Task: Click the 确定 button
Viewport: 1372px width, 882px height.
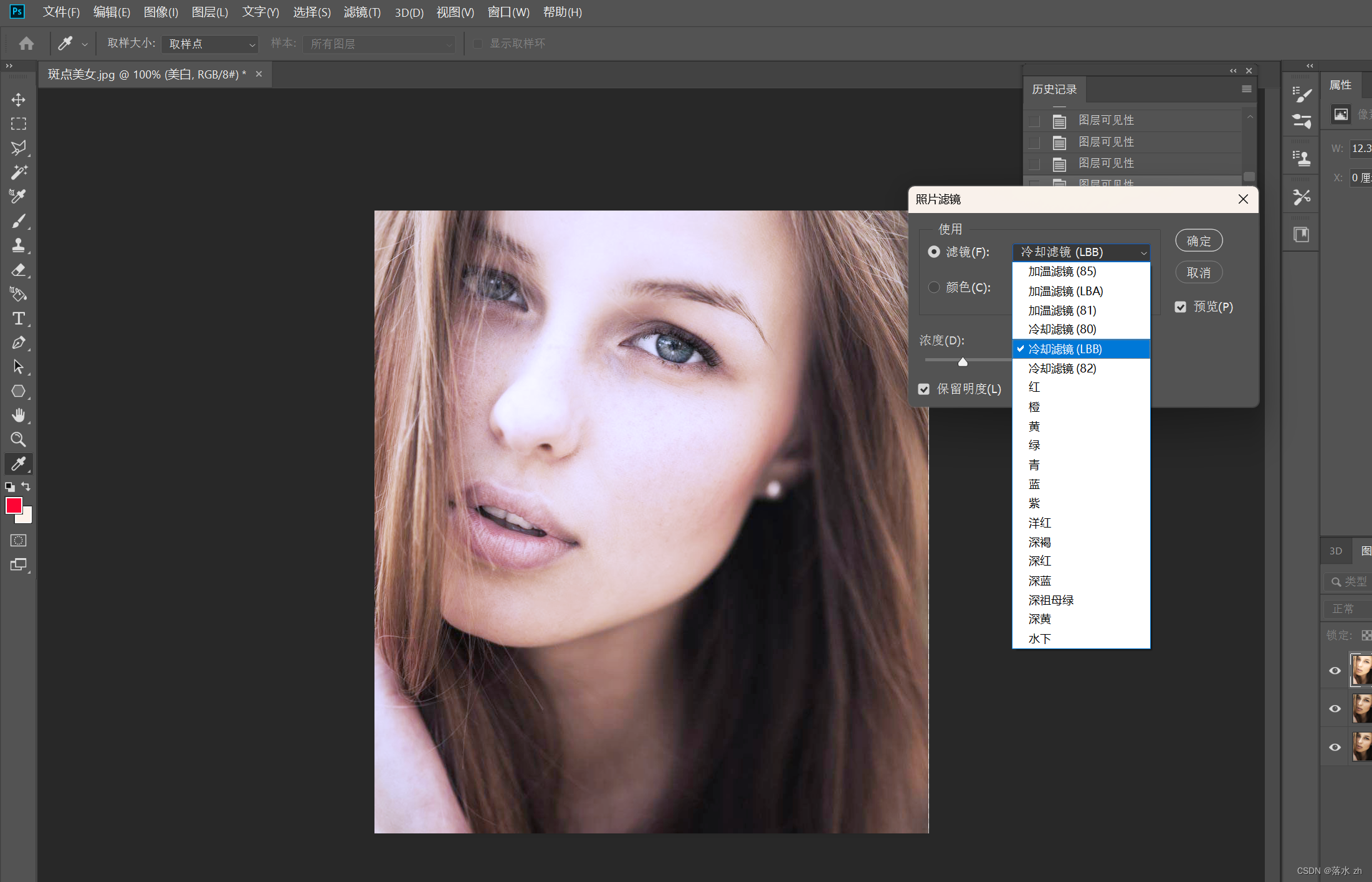Action: tap(1198, 241)
